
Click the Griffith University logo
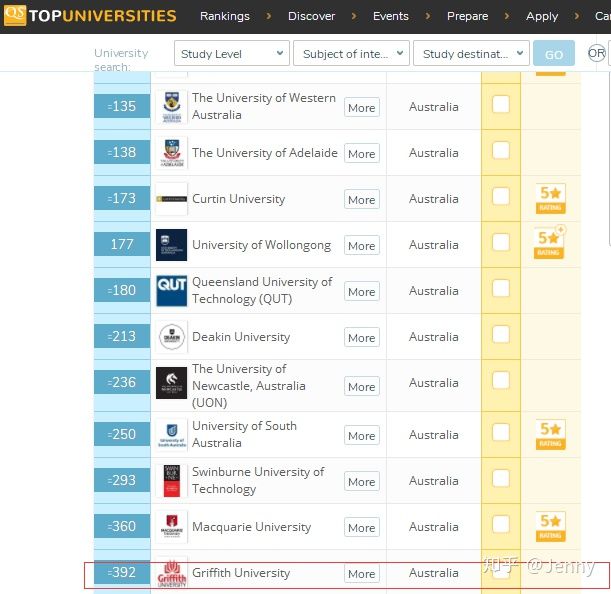(171, 573)
